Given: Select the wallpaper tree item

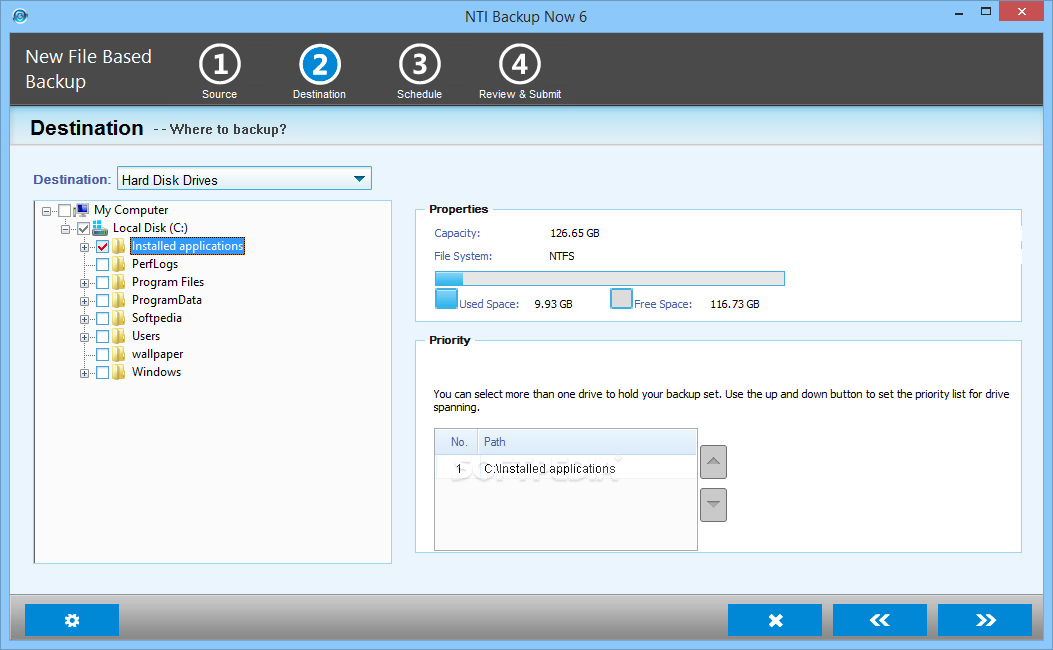Looking at the screenshot, I should coord(157,354).
